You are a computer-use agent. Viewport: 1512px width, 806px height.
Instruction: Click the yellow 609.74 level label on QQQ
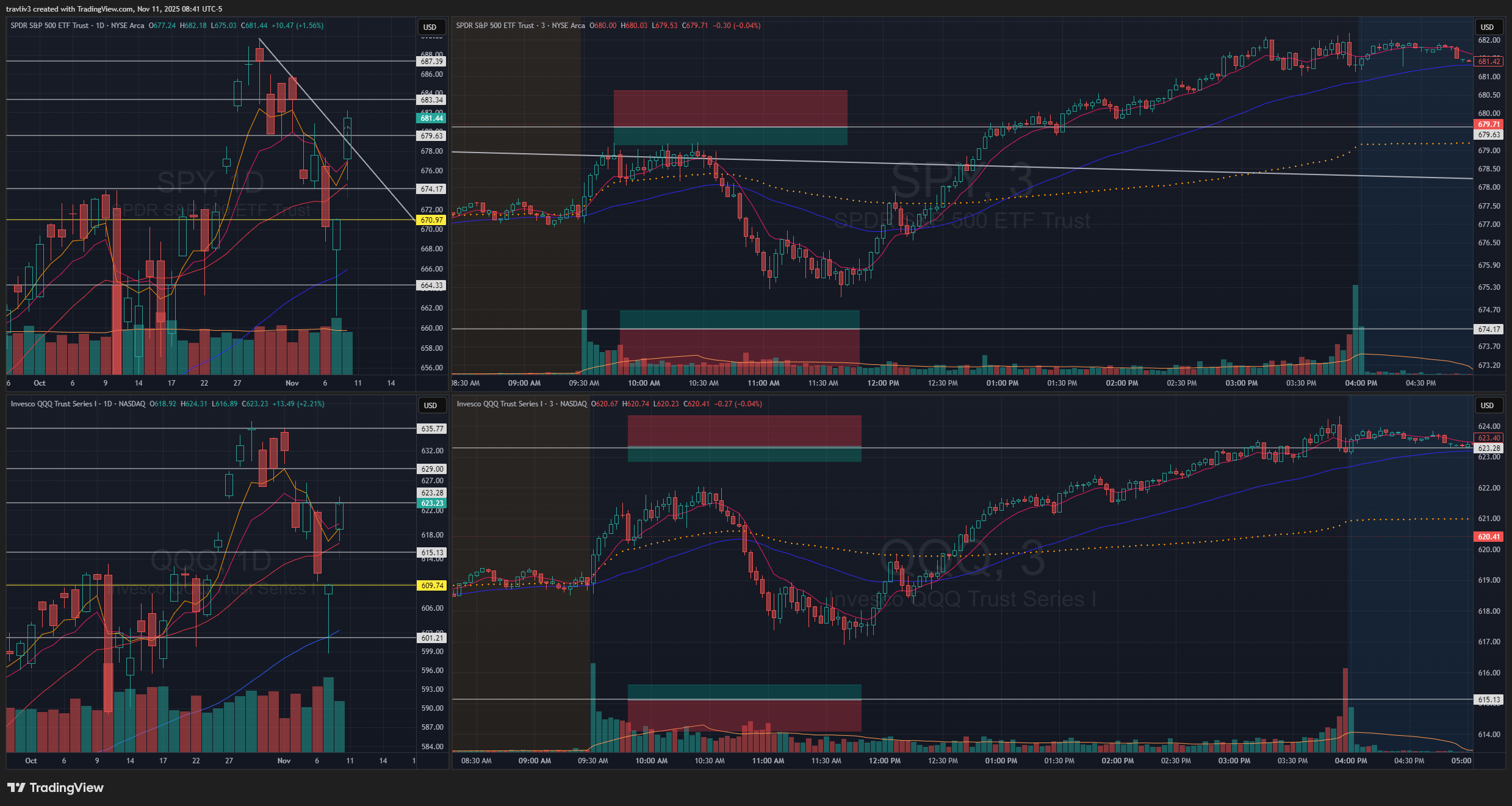click(432, 586)
